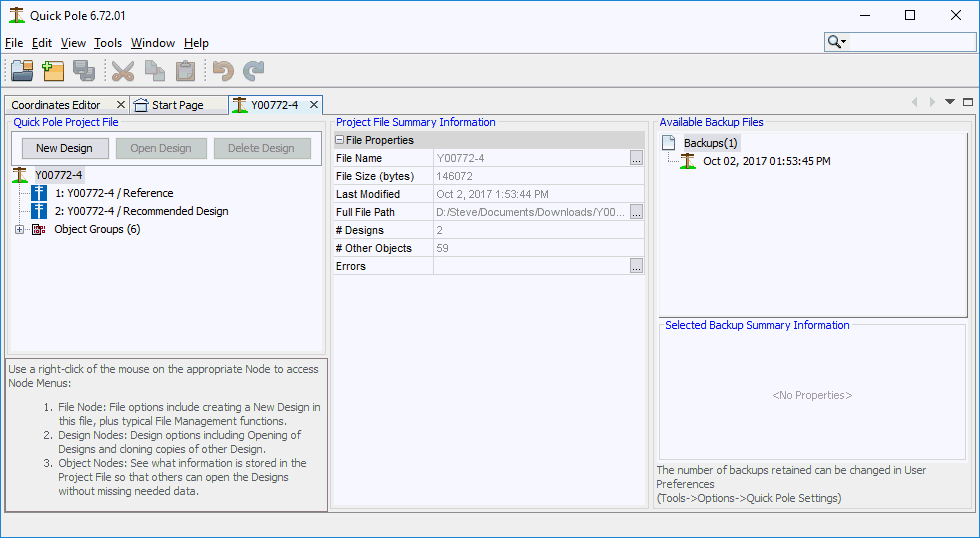The height and width of the screenshot is (538, 980).
Task: Click the File Size value 146072
Action: tap(454, 176)
